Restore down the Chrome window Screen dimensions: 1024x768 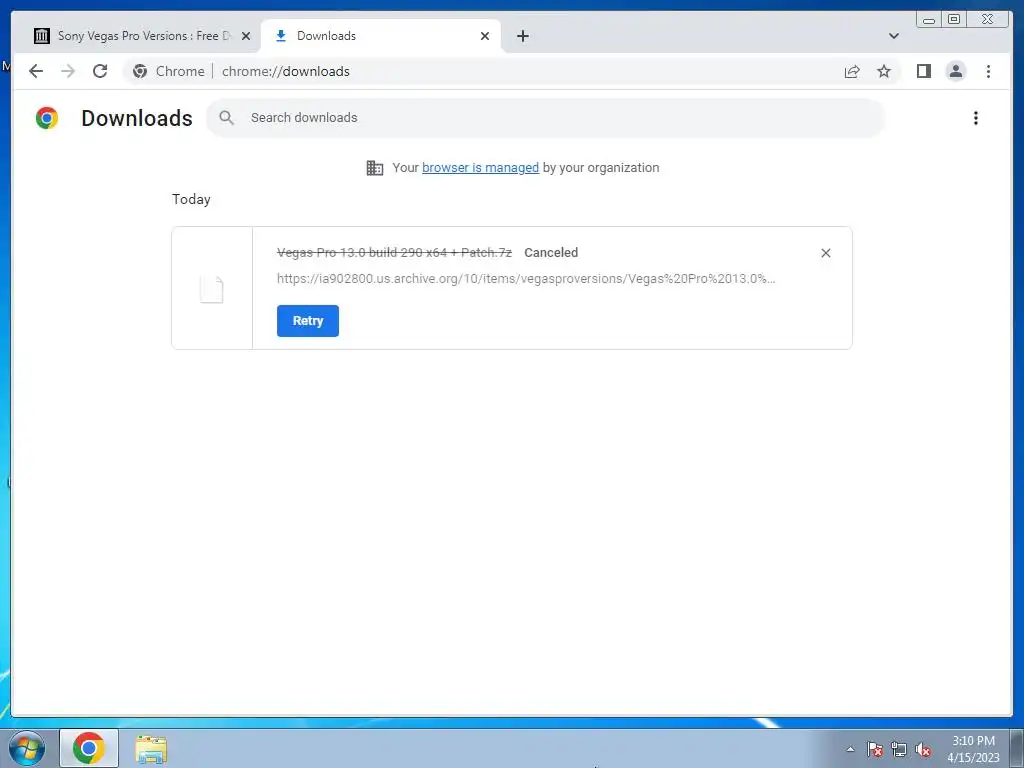(x=953, y=20)
